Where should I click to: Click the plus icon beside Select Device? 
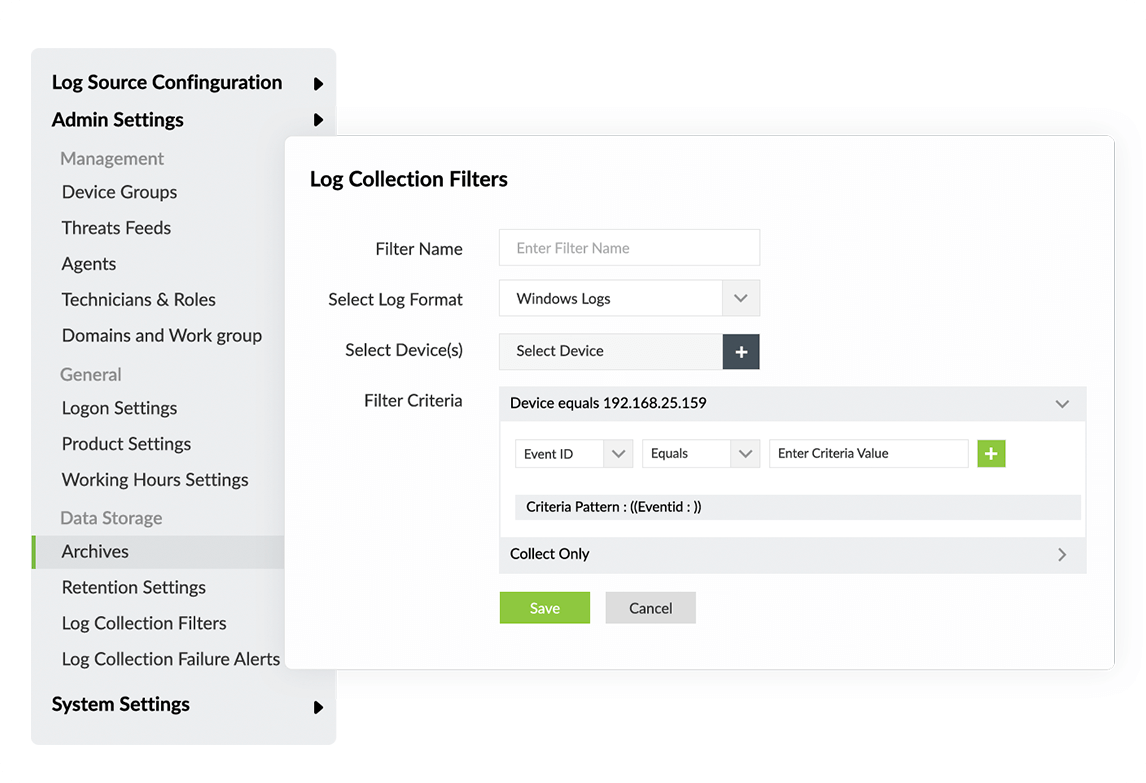tap(741, 352)
